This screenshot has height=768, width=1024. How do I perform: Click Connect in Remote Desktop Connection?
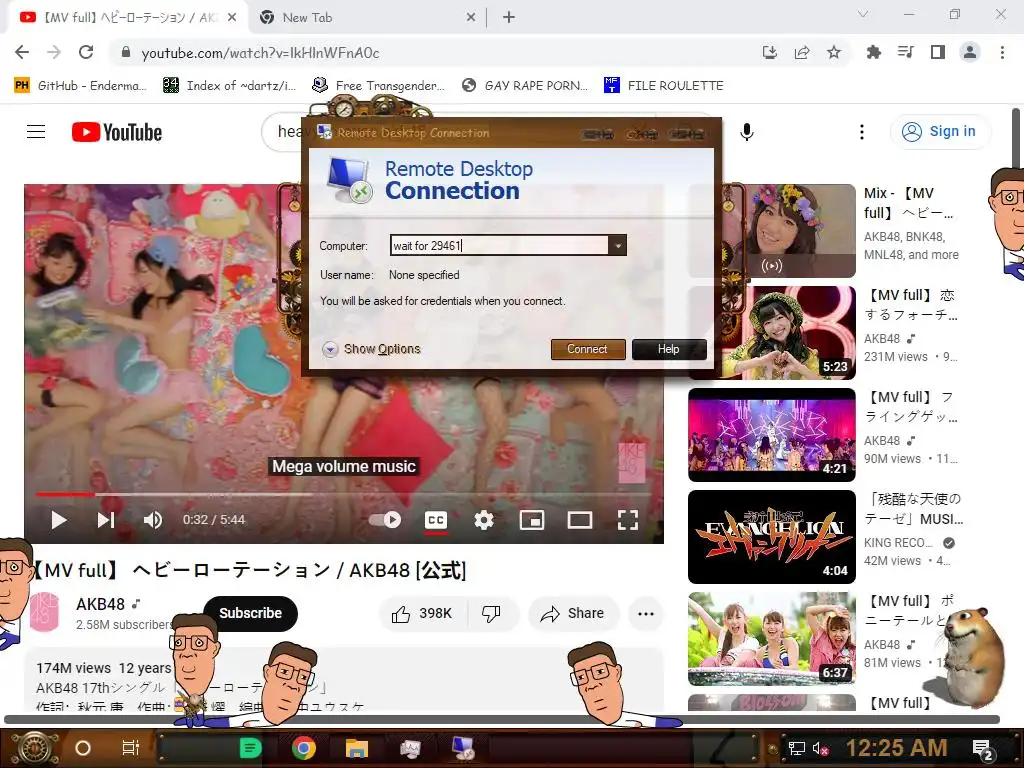pos(588,349)
